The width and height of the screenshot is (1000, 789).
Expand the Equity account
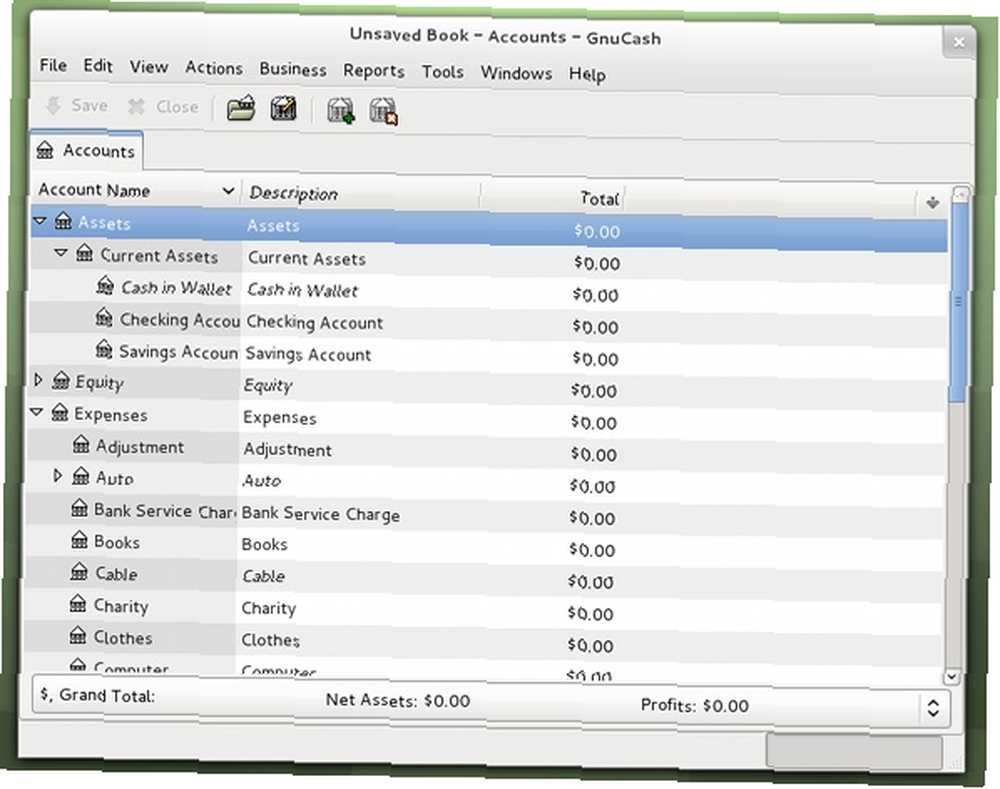pos(38,380)
